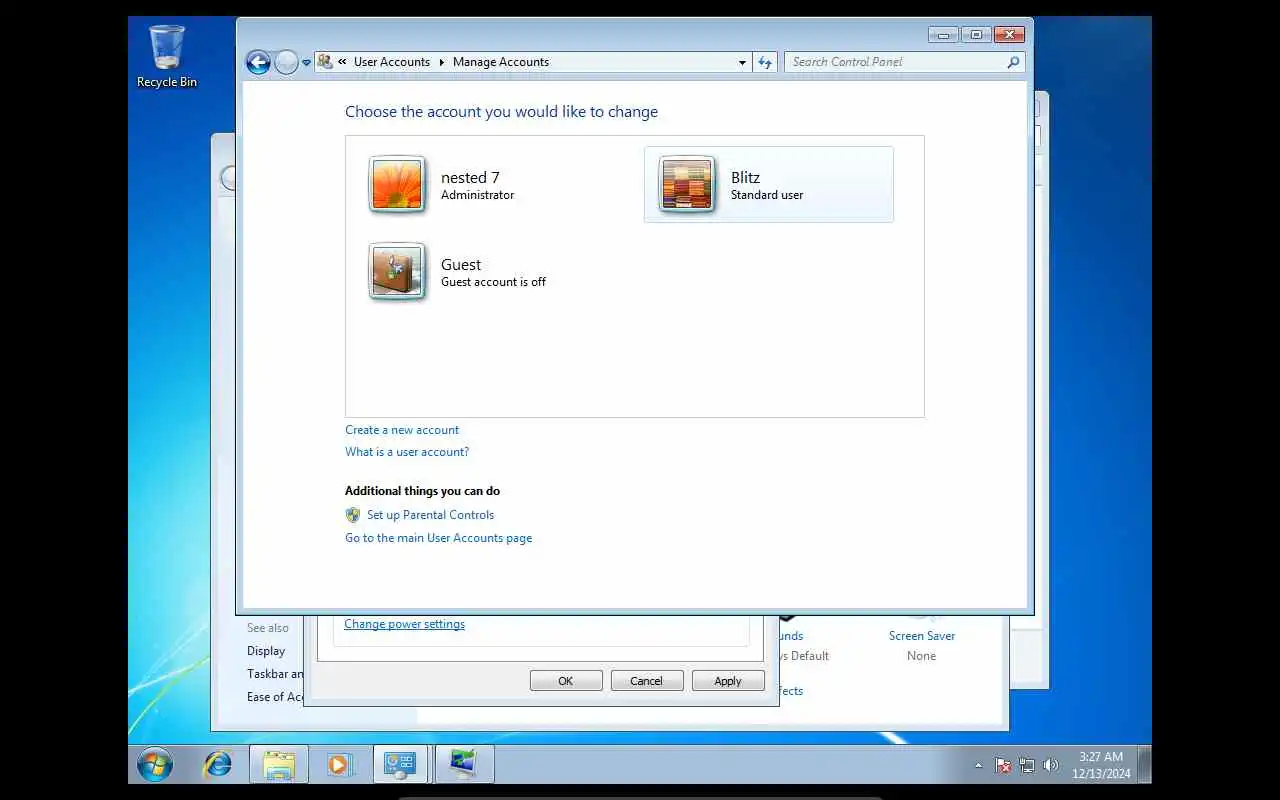Click the network tray icon
This screenshot has width=1280, height=800.
coord(1027,766)
